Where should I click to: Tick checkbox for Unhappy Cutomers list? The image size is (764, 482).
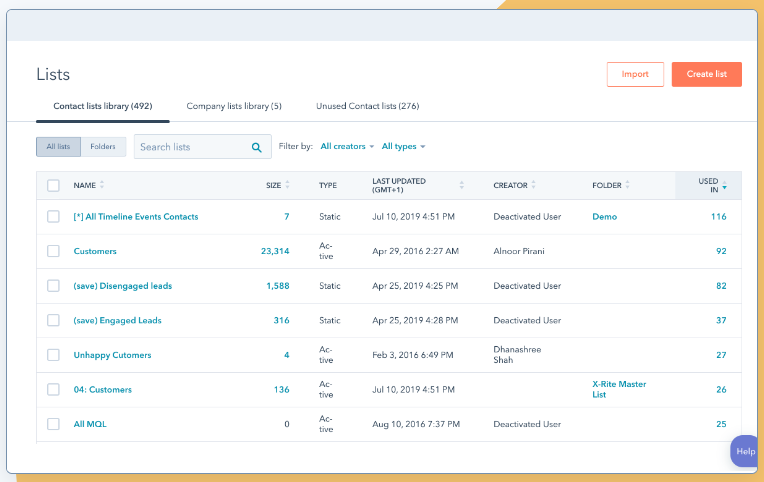[x=53, y=355]
